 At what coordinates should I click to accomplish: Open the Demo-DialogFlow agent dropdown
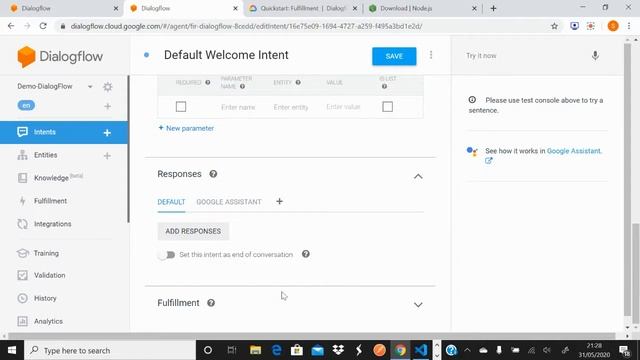tap(90, 87)
